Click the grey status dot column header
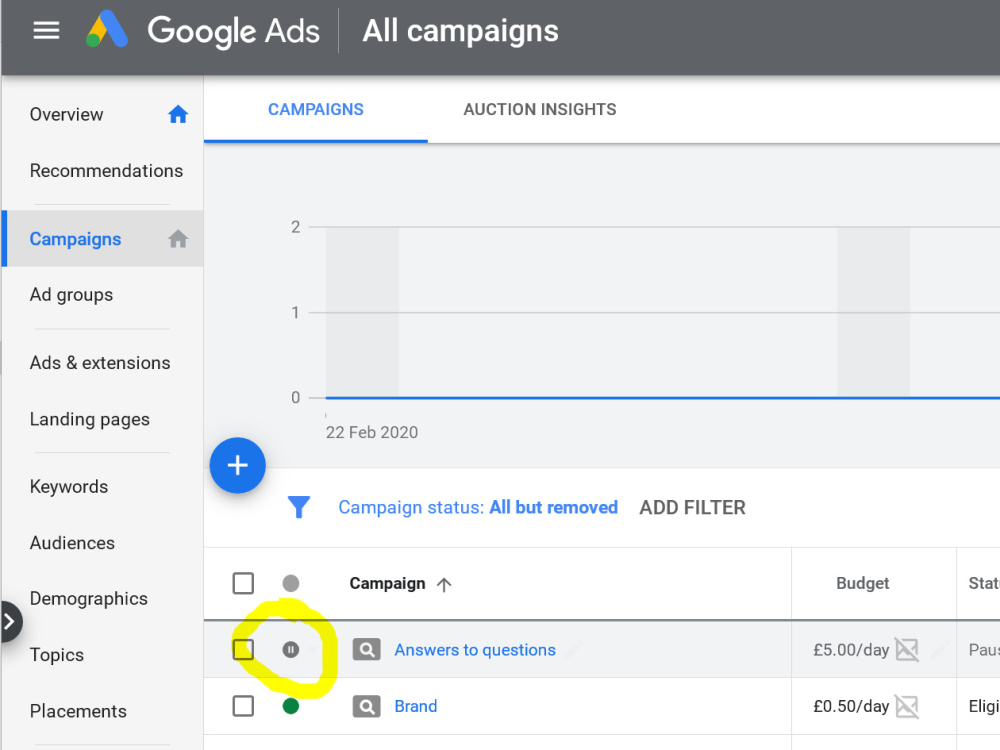The image size is (1000, 750). click(291, 583)
